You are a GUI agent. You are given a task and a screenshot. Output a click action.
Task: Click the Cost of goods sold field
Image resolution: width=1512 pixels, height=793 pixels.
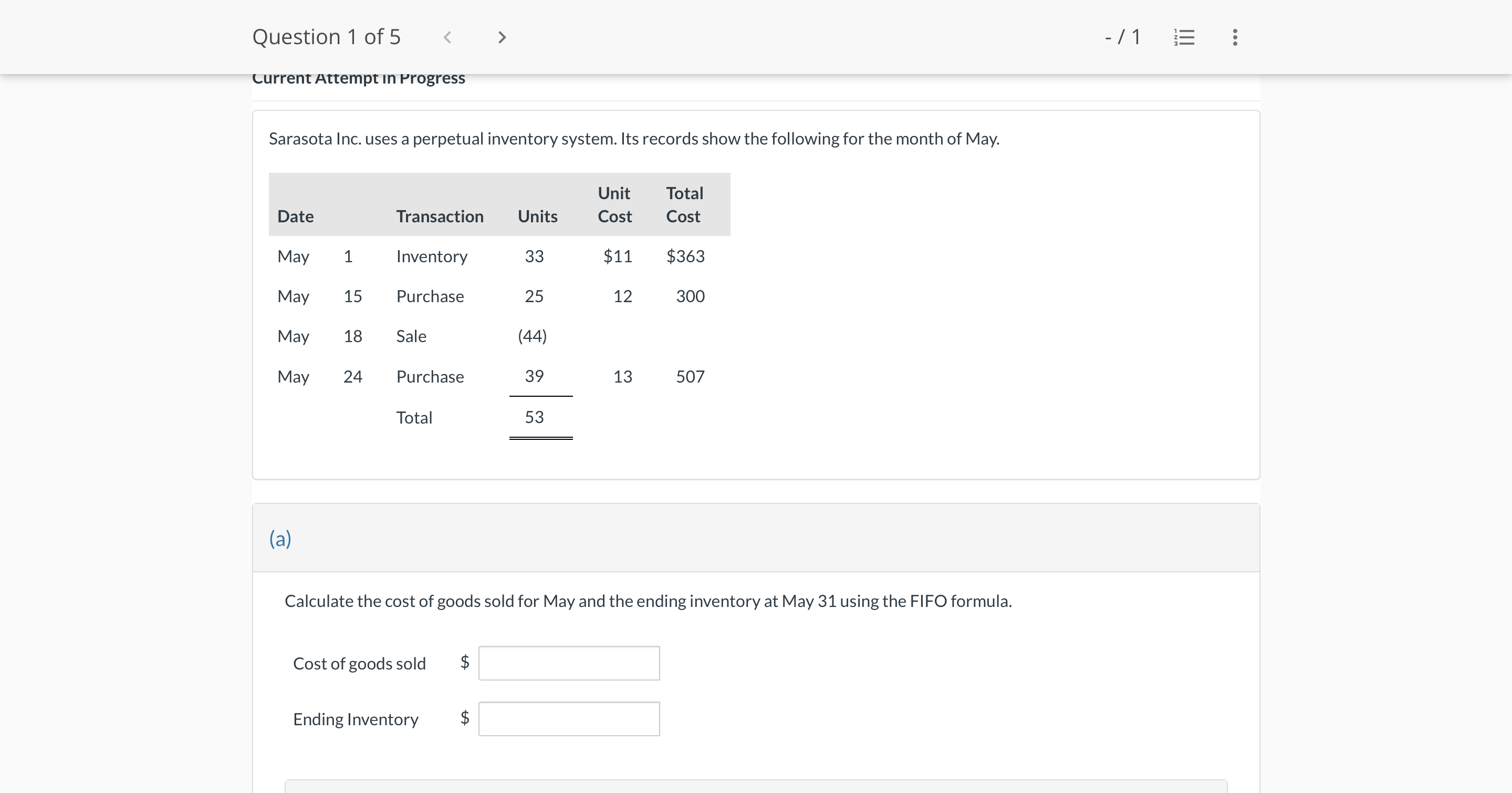click(568, 663)
